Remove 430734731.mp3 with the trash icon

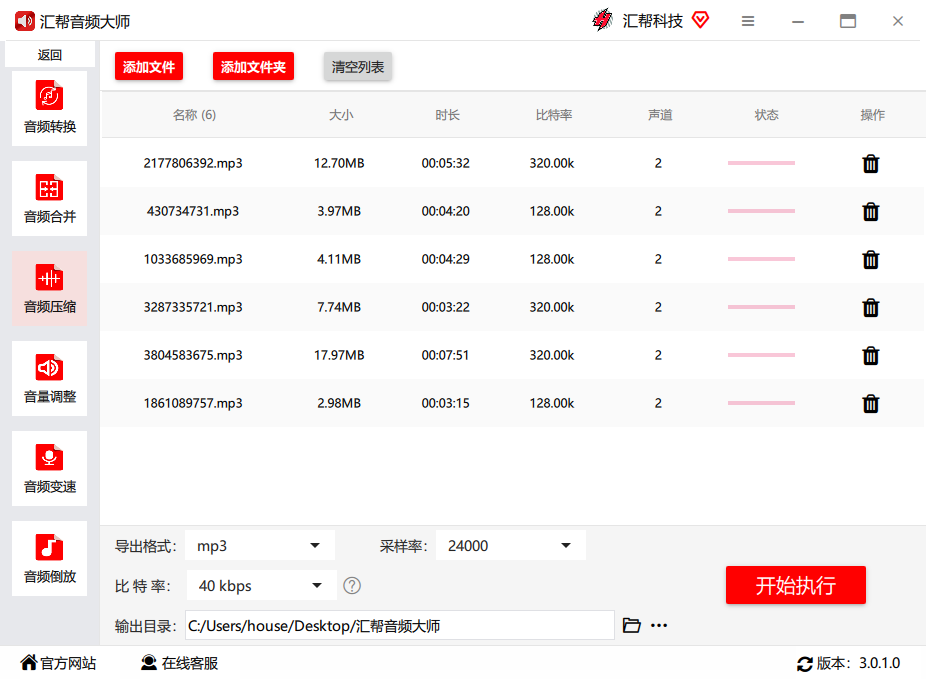pyautogui.click(x=870, y=212)
